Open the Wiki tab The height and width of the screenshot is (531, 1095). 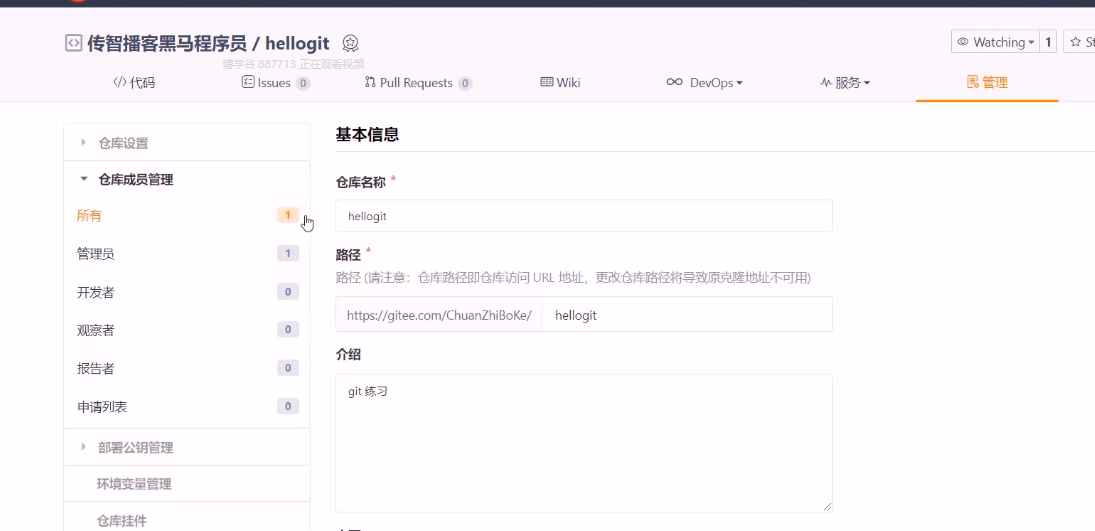click(560, 82)
